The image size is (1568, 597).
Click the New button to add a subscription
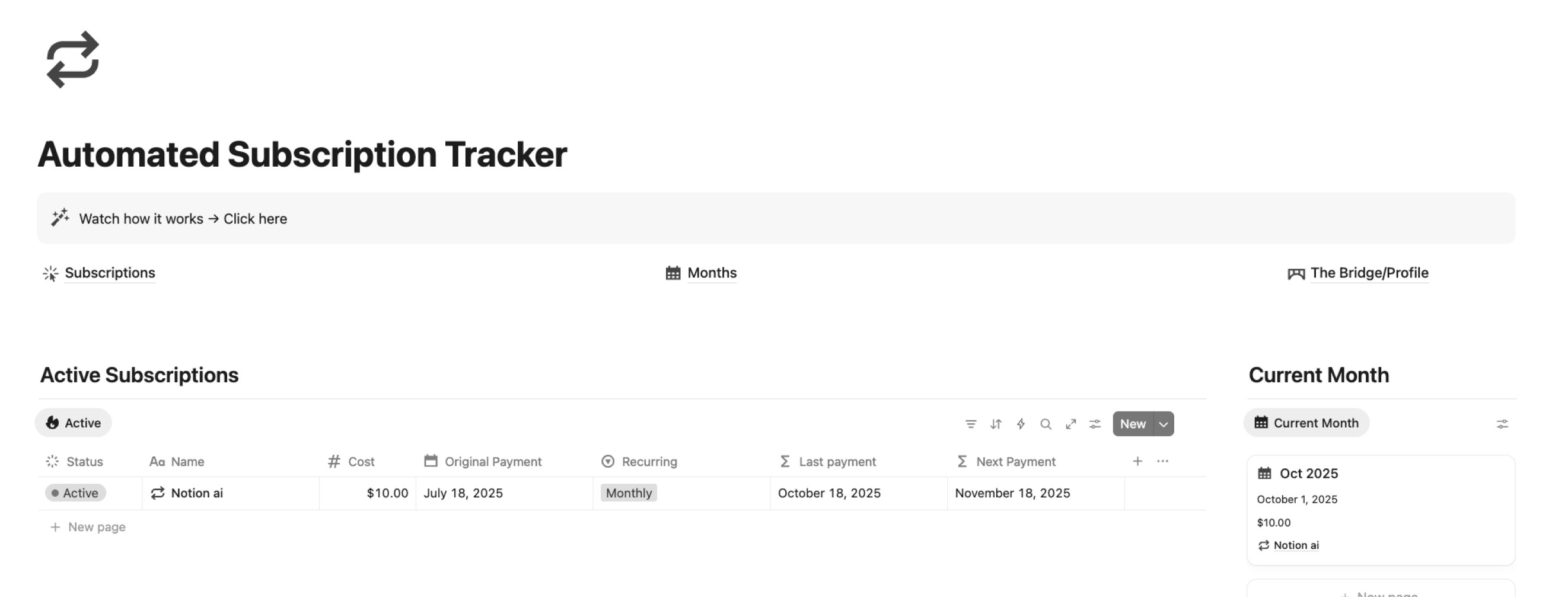click(1133, 423)
